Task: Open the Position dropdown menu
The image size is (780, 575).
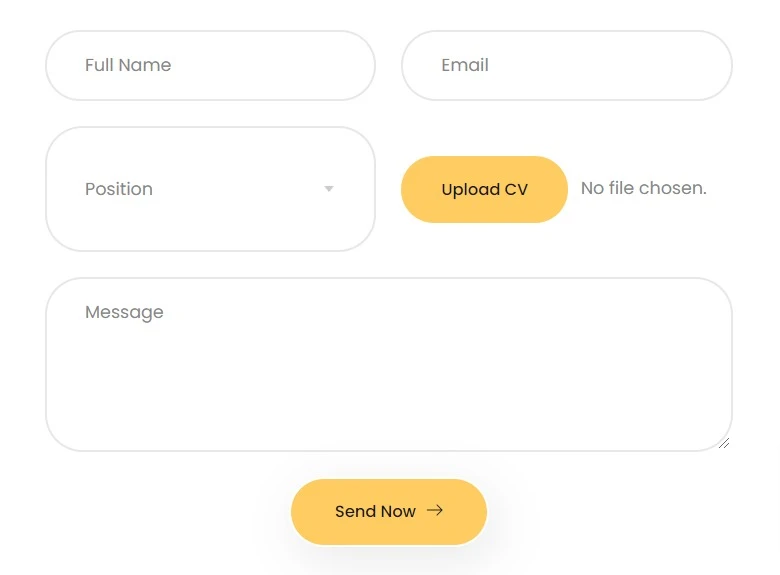Action: click(210, 189)
